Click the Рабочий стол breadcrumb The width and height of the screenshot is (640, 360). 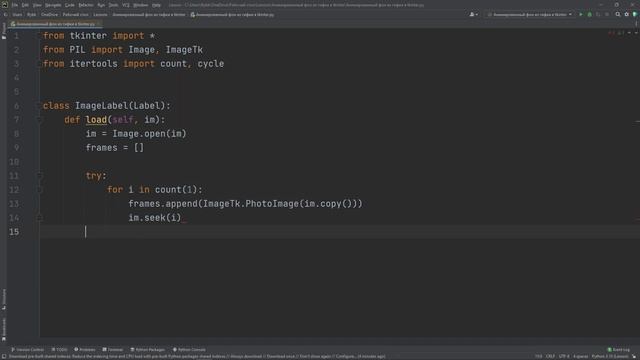76,15
